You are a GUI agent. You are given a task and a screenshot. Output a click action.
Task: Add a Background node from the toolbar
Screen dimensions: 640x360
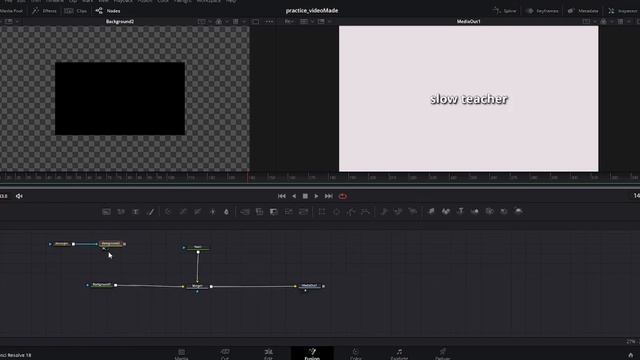pyautogui.click(x=107, y=211)
